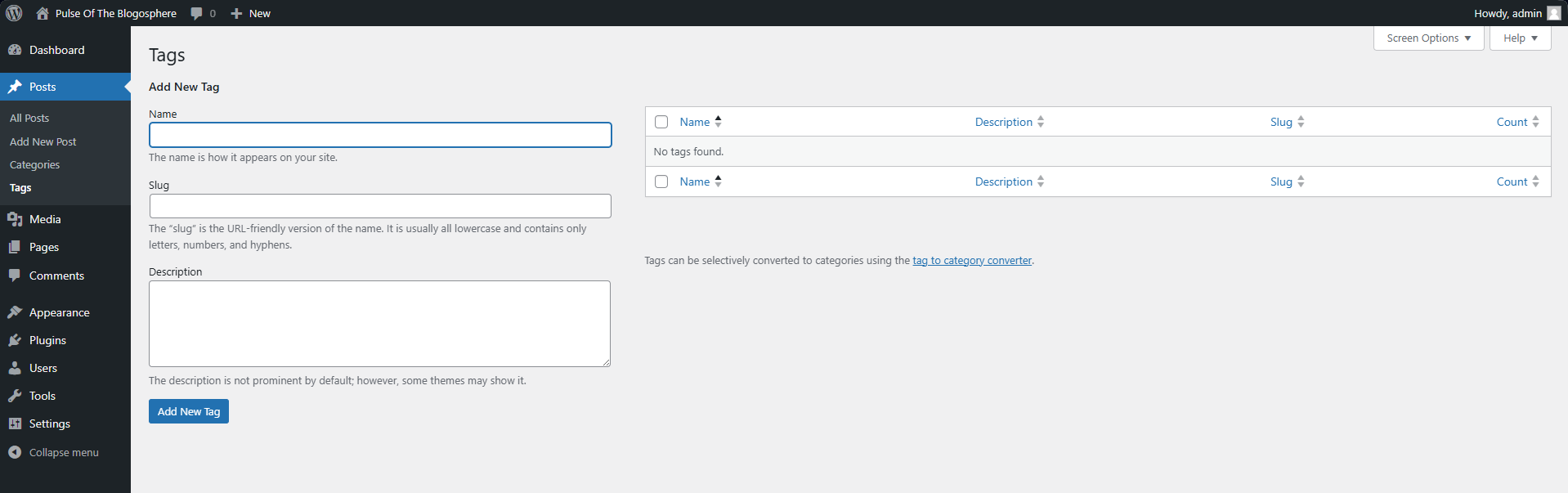Click the Settings sidebar icon
The image size is (1568, 493).
coord(15,424)
